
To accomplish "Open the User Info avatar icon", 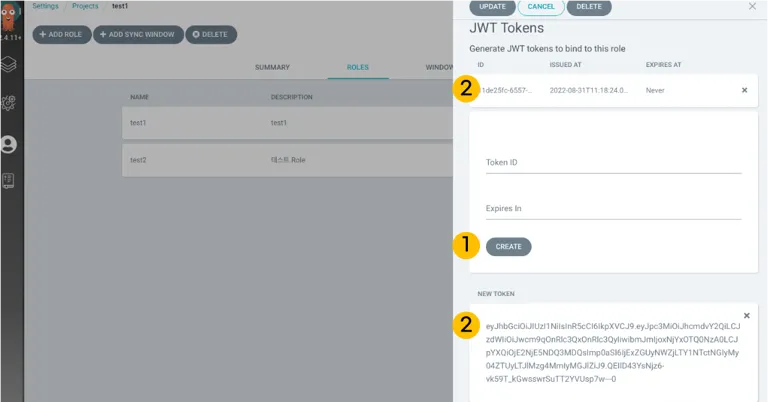I will tap(8, 144).
